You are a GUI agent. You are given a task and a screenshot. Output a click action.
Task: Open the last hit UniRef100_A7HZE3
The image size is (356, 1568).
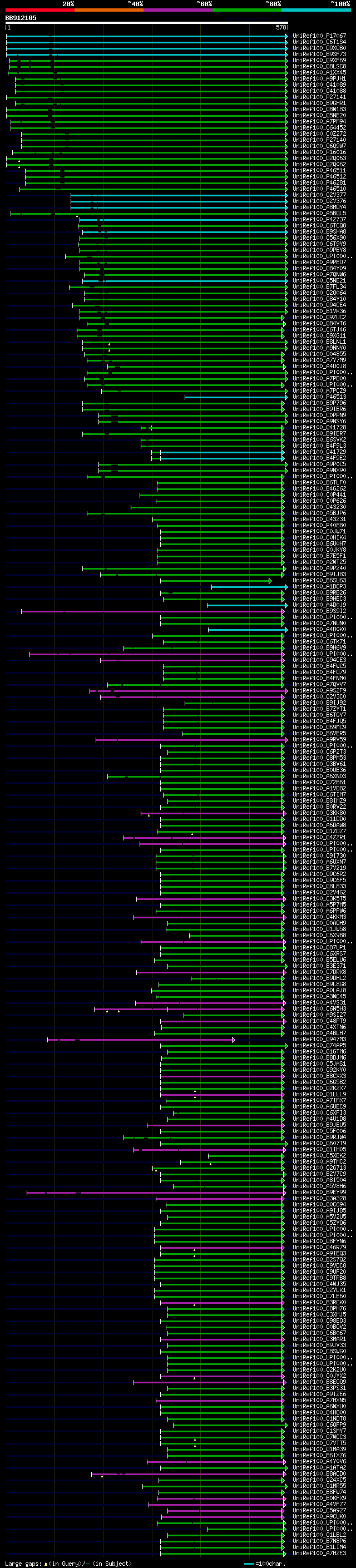(x=319, y=1554)
